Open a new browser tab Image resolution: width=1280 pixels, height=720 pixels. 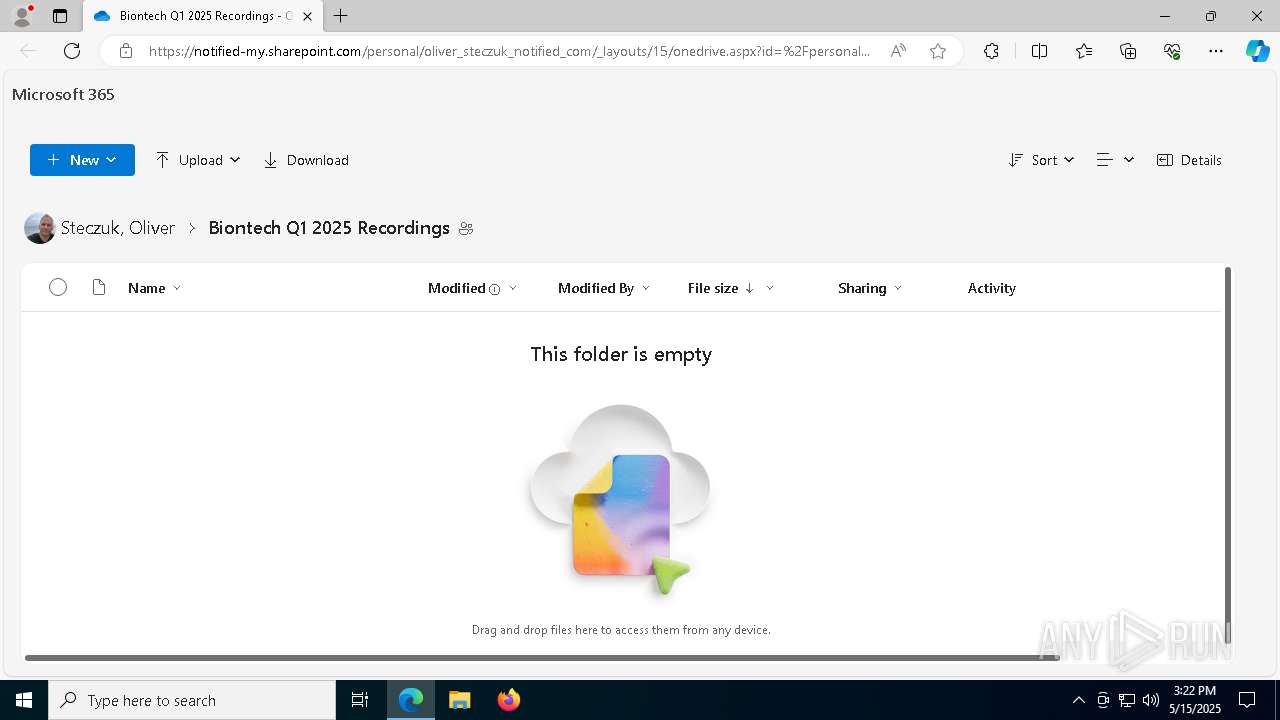341,16
